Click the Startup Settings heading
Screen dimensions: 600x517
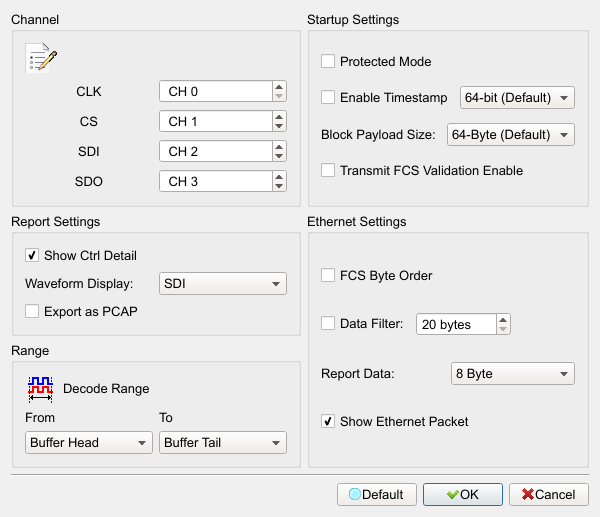tap(353, 20)
